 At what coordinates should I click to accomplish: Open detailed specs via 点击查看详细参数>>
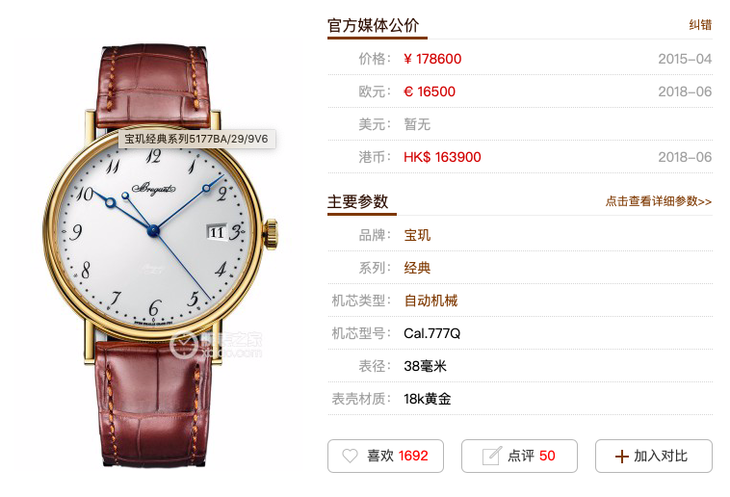coord(658,201)
